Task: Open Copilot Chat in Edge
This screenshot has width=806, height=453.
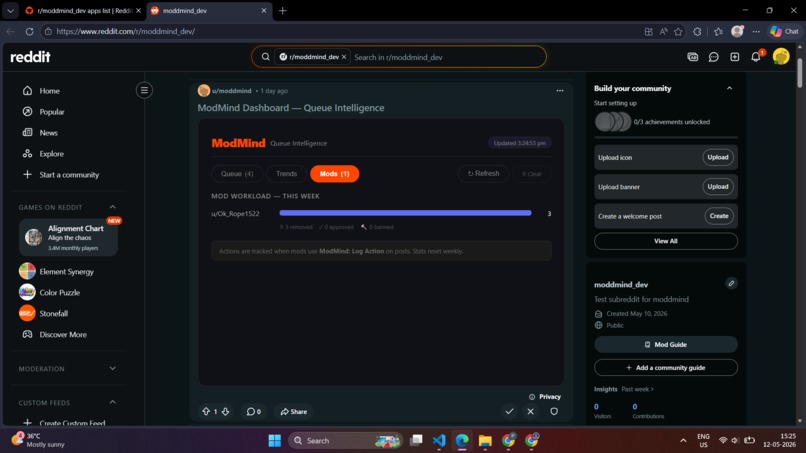Action: point(784,31)
